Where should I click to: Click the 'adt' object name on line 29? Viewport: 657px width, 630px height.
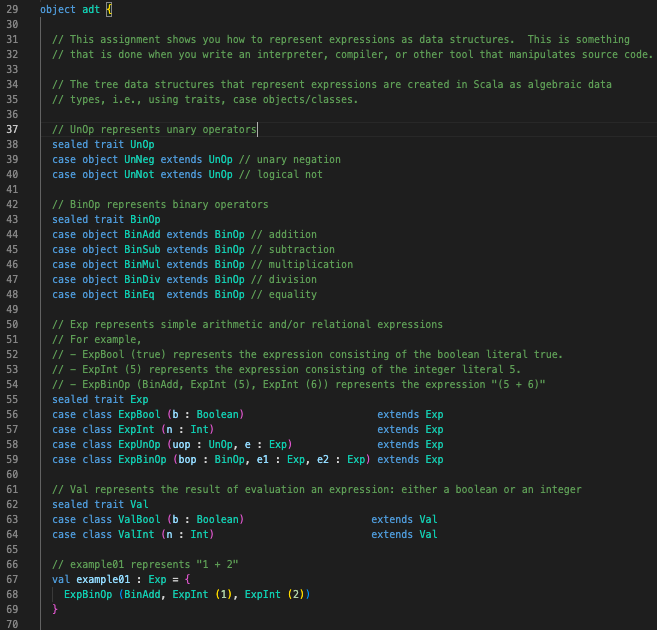pyautogui.click(x=91, y=9)
